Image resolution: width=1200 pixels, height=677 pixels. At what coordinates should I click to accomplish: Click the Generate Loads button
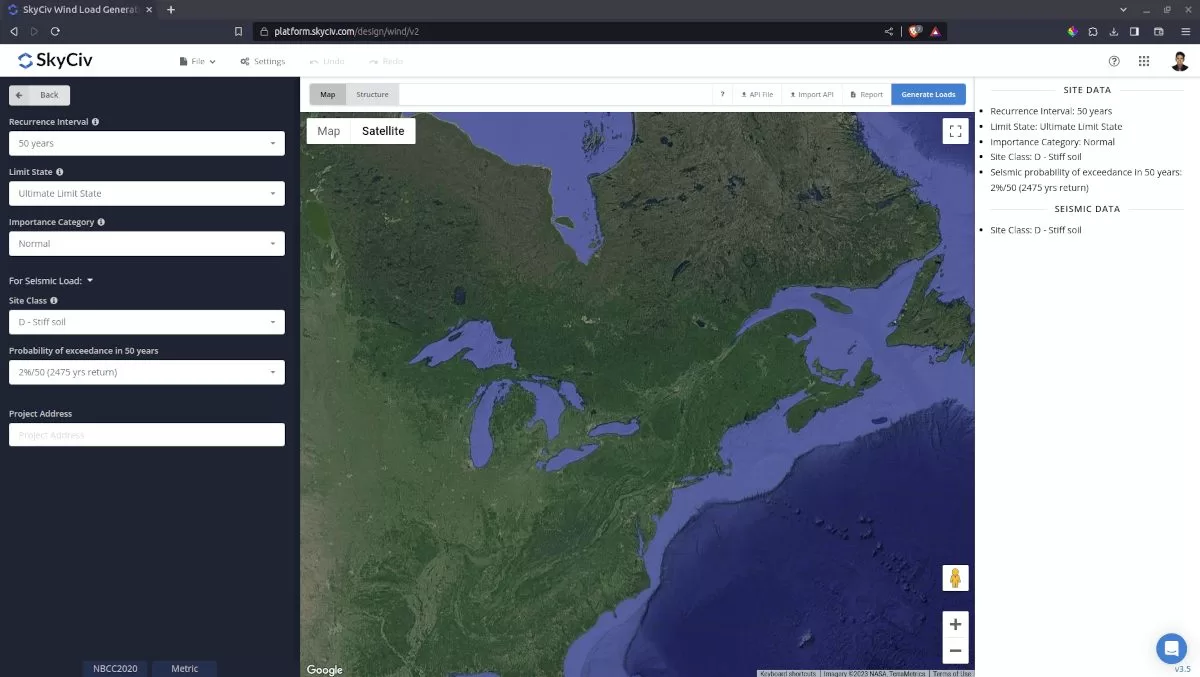click(928, 93)
